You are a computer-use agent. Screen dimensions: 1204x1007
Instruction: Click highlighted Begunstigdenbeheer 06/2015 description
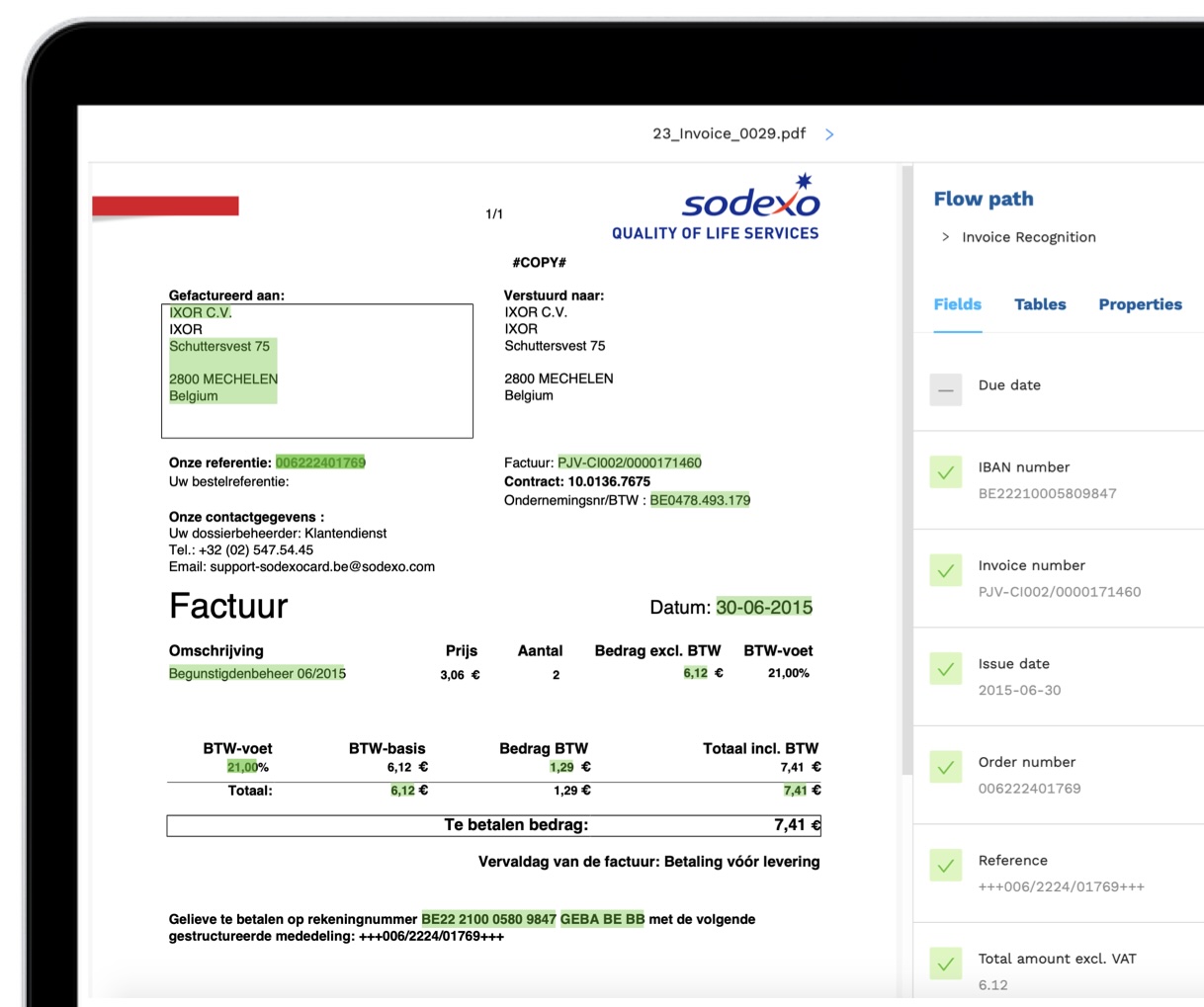257,673
